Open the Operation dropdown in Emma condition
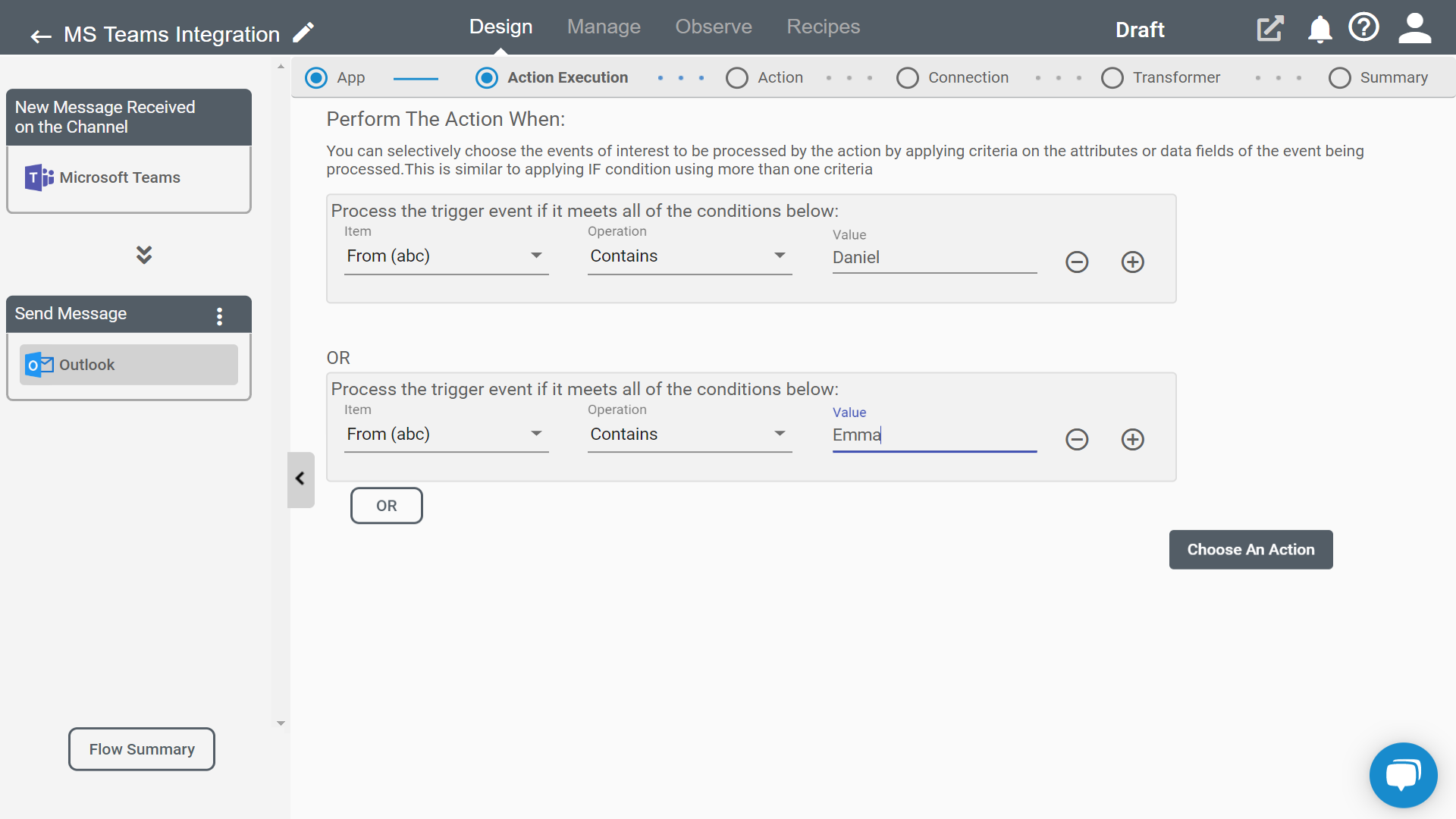Viewport: 1456px width, 819px height. 689,435
